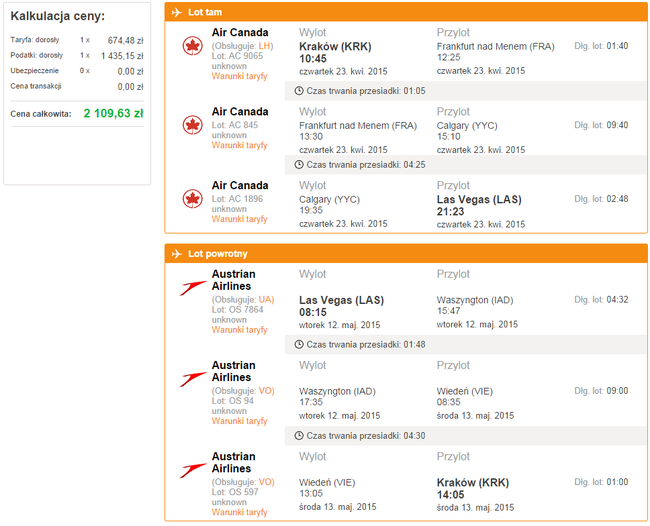Click the airplane icon in Lot powrotny header
Viewport: 650px width, 526px height.
[x=177, y=253]
